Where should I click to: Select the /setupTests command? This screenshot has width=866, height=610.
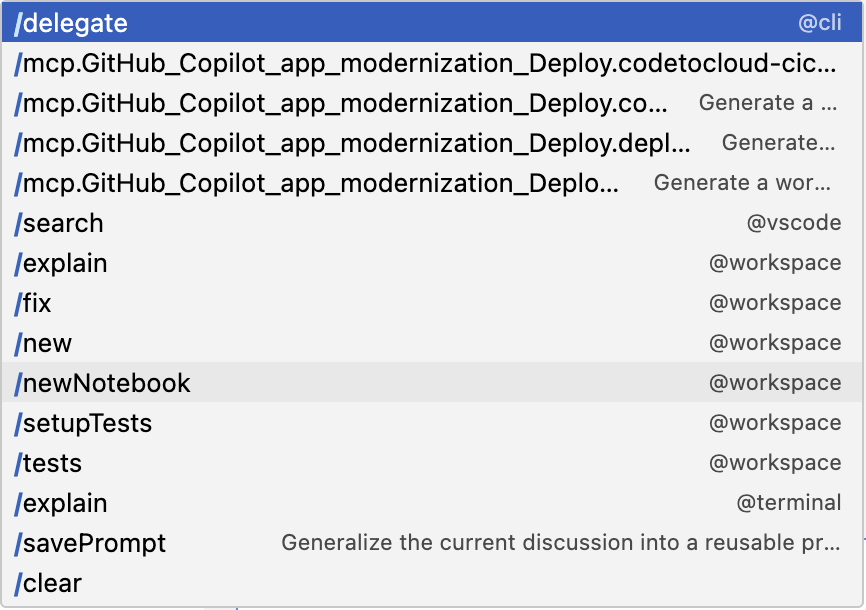point(84,423)
